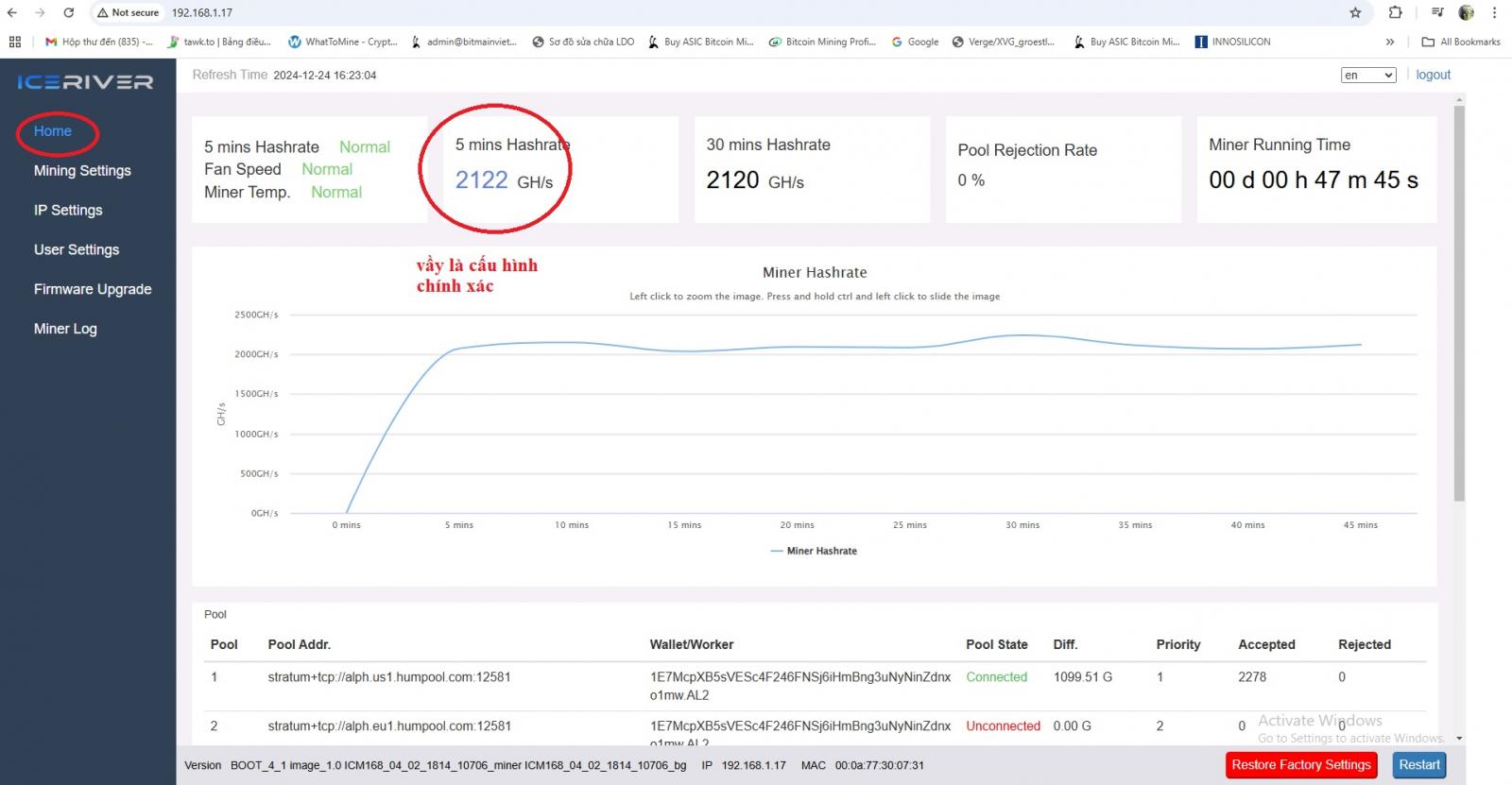
Task: Open browser extensions puzzle icon
Action: pos(1396,12)
